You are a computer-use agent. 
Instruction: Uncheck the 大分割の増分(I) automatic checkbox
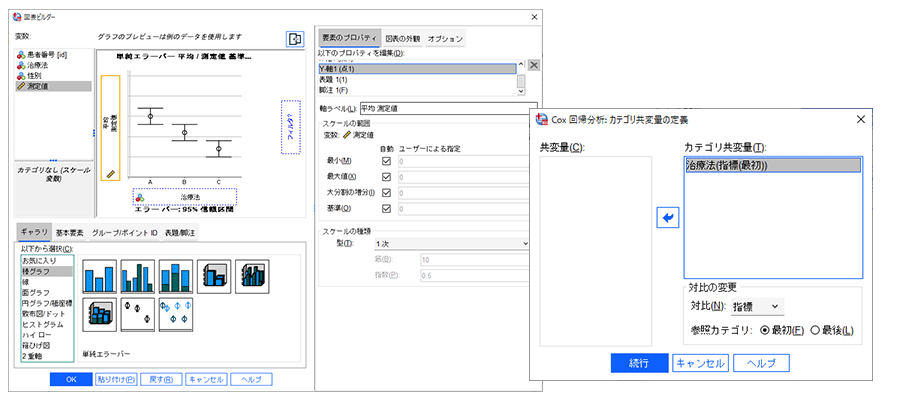(x=386, y=193)
